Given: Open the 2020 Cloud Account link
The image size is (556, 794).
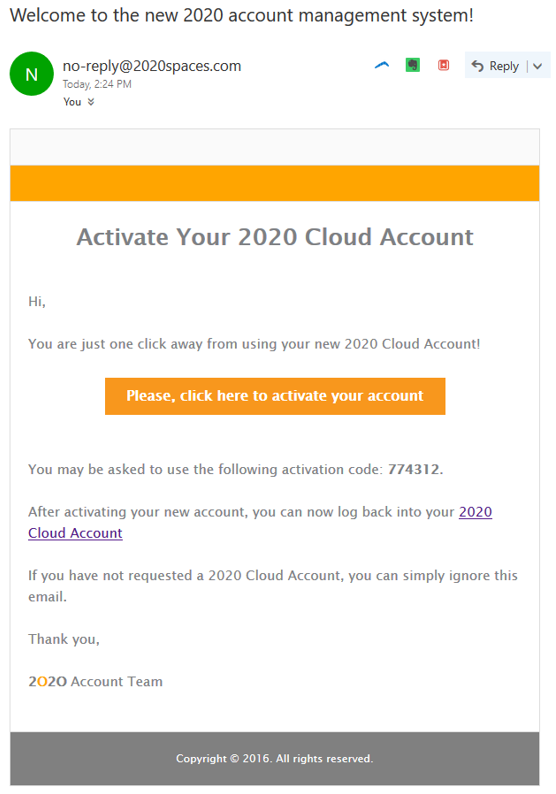Looking at the screenshot, I should click(x=260, y=522).
